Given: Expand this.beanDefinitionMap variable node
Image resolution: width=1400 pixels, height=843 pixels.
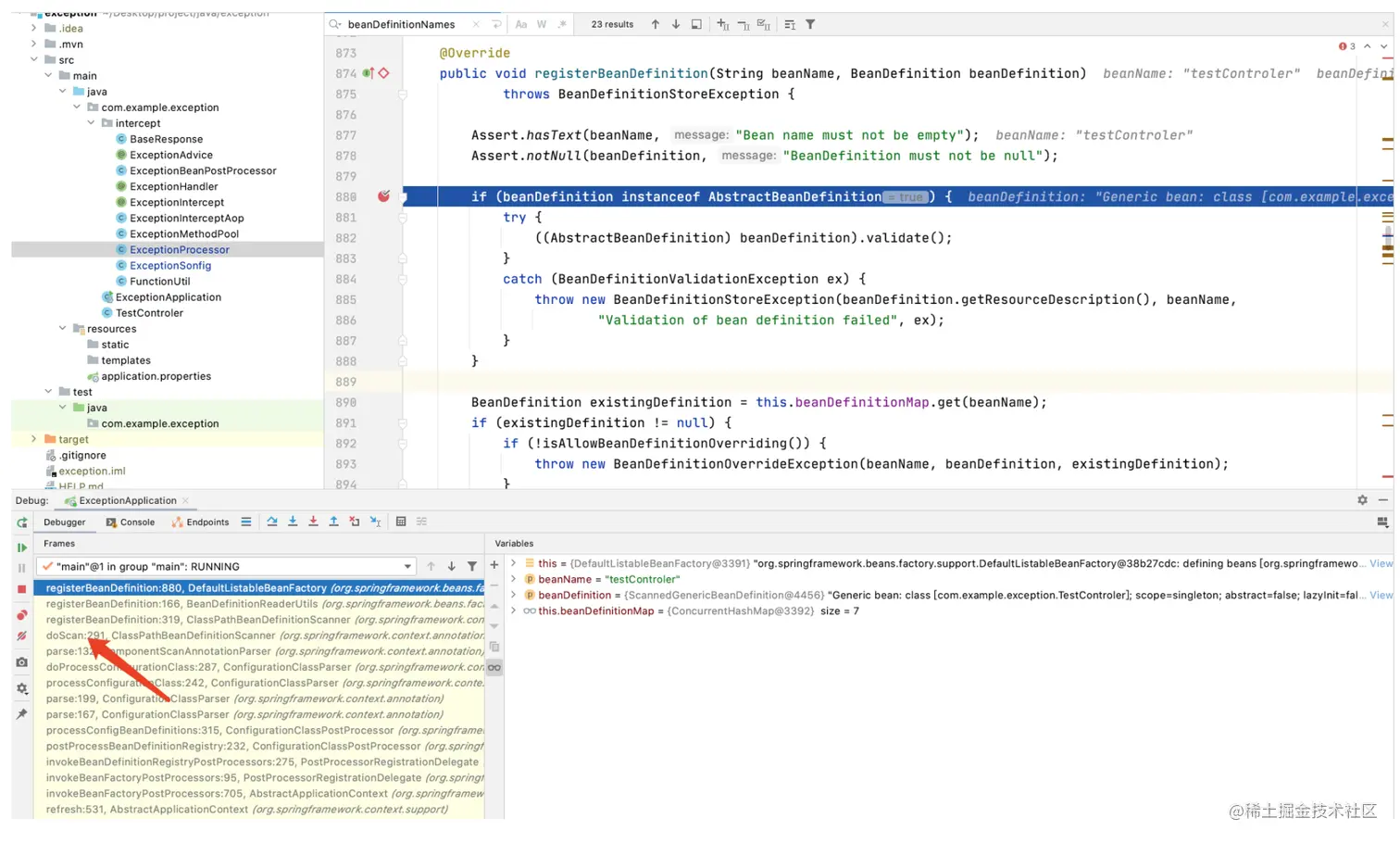Looking at the screenshot, I should [514, 610].
